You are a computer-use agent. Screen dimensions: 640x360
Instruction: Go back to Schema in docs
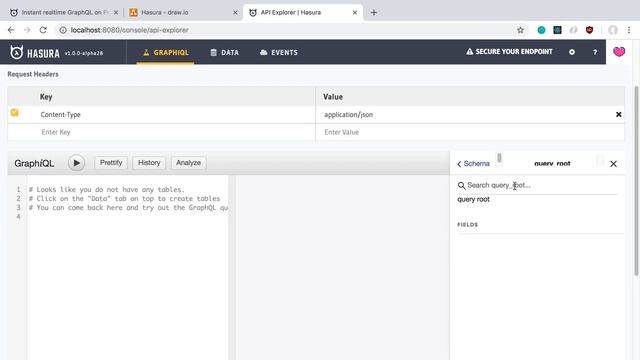click(473, 164)
